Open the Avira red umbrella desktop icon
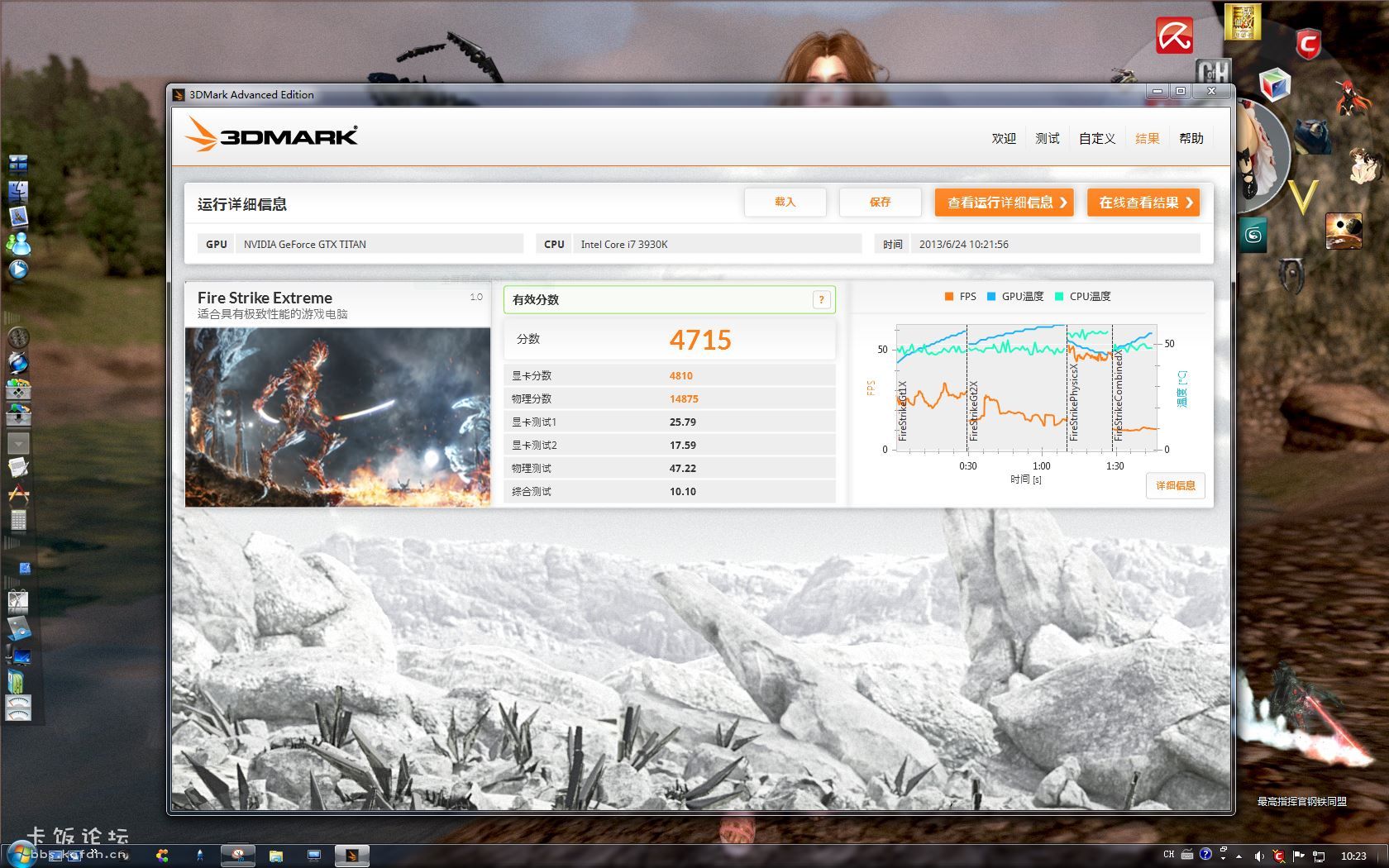The width and height of the screenshot is (1389, 868). tap(1174, 35)
